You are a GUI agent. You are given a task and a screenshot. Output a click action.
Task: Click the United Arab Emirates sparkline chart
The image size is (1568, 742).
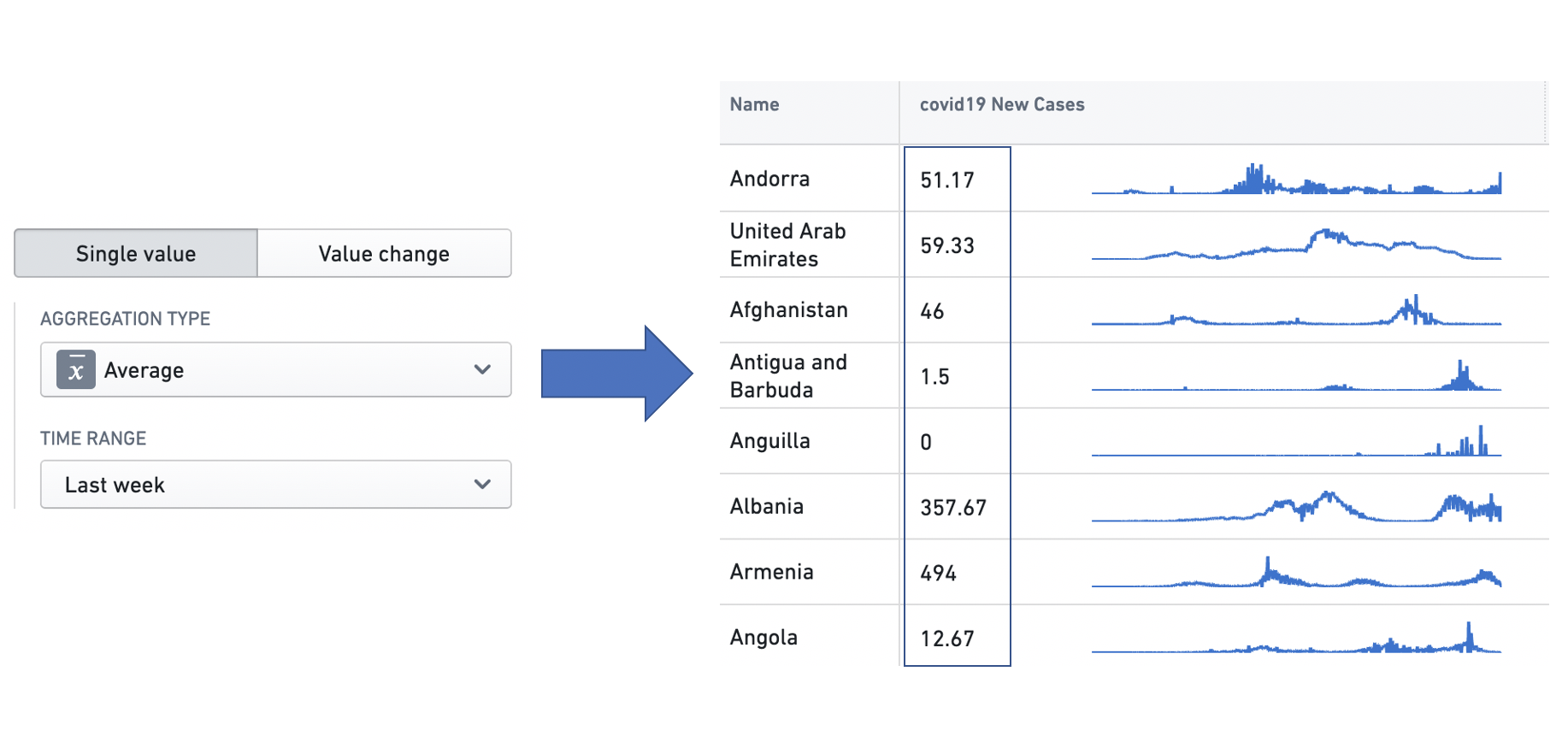click(1296, 244)
